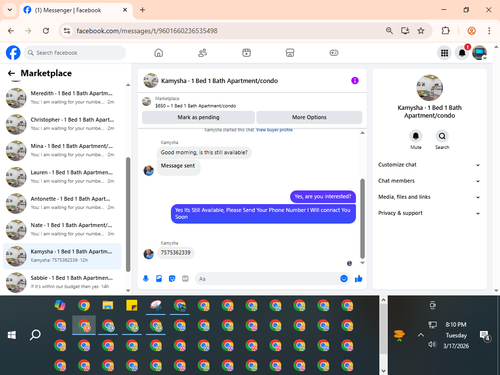
Task: Expand the Chat members section
Action: (429, 181)
